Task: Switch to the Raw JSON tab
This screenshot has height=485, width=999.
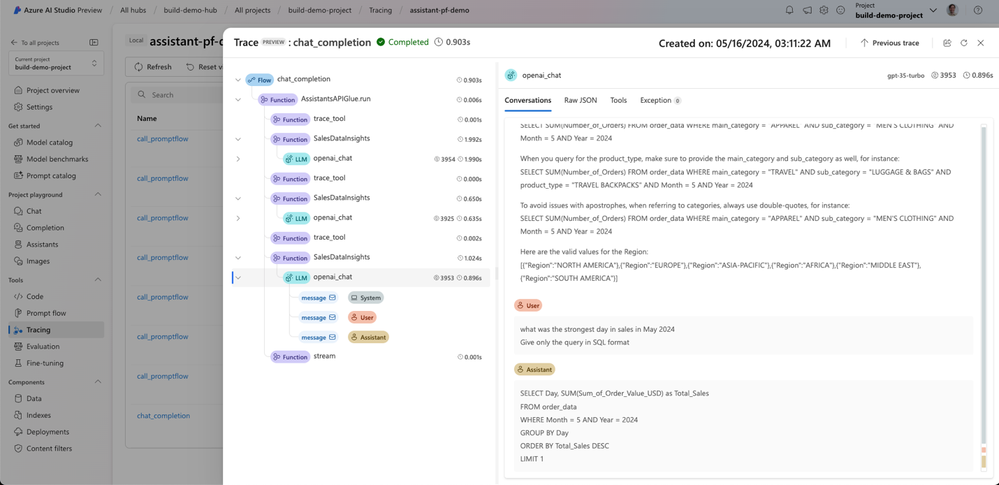Action: coord(580,101)
